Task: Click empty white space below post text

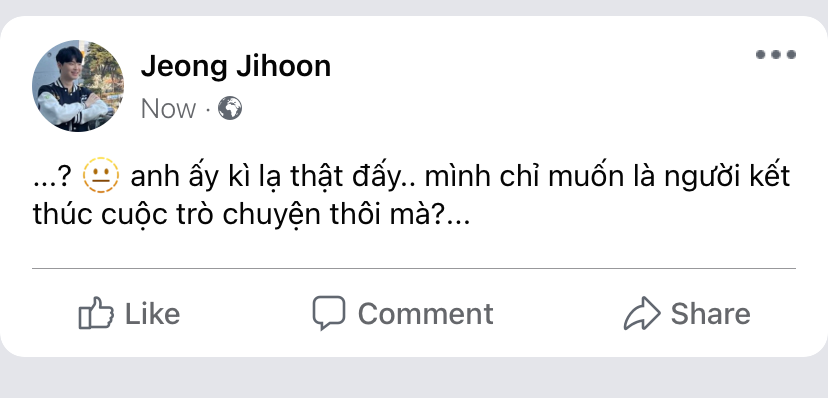Action: [414, 248]
